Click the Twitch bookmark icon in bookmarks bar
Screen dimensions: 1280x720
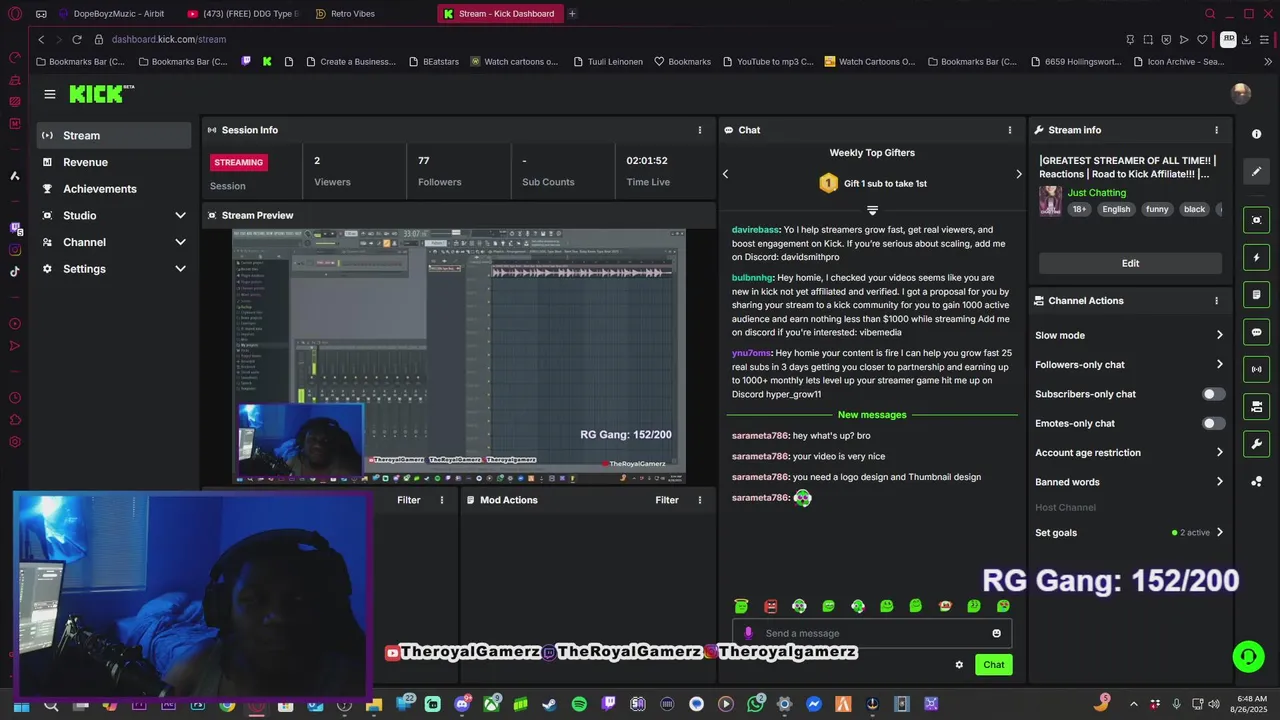click(246, 61)
